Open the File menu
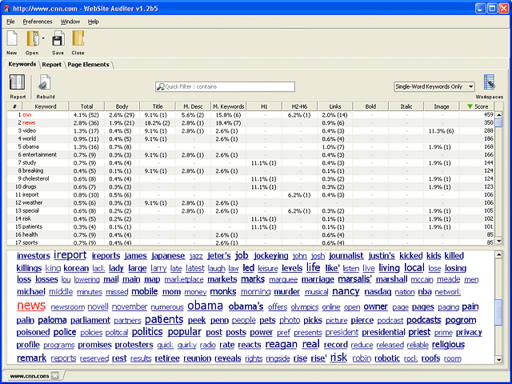The image size is (512, 384). pyautogui.click(x=11, y=22)
